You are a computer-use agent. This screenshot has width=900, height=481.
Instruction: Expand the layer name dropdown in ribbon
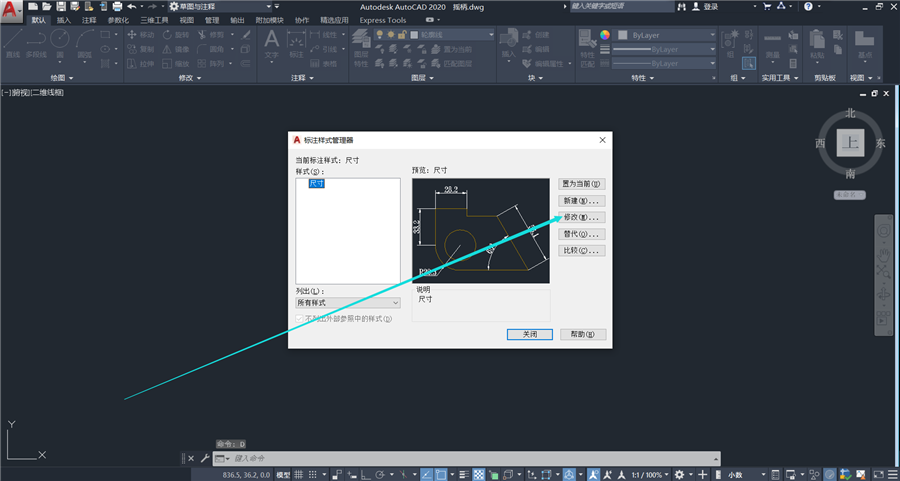[x=435, y=35]
